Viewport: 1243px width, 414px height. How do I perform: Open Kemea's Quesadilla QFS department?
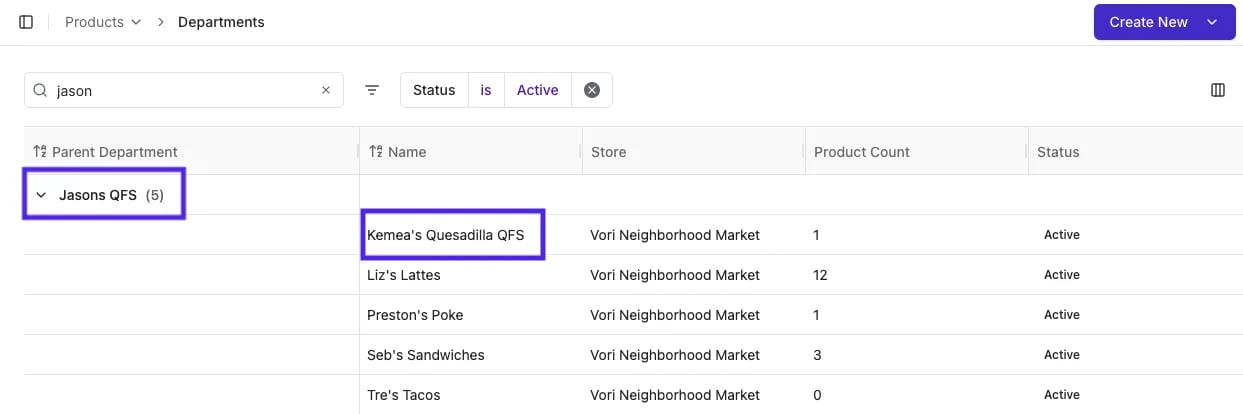tap(445, 235)
